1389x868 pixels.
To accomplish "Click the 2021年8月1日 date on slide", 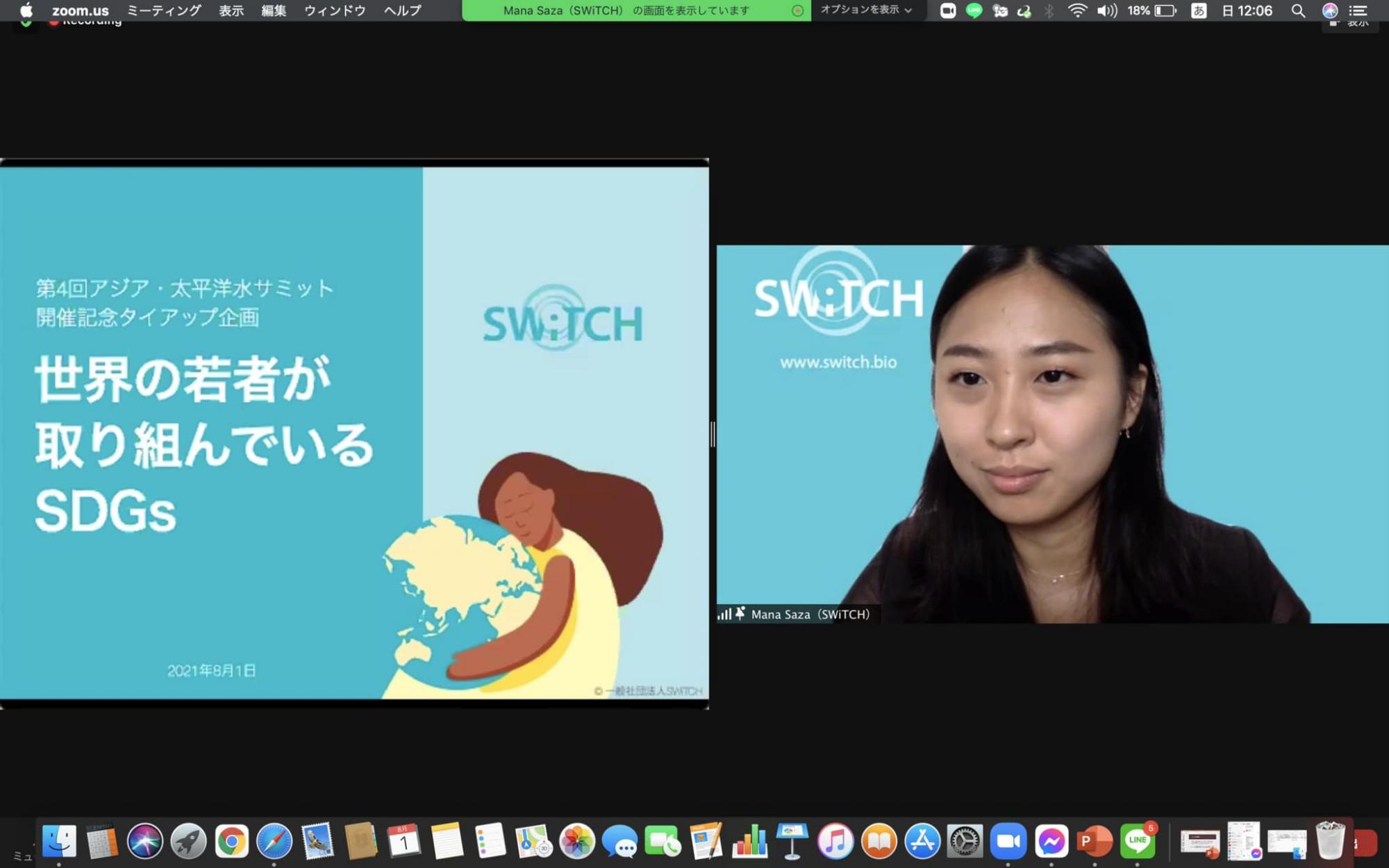I will [211, 671].
